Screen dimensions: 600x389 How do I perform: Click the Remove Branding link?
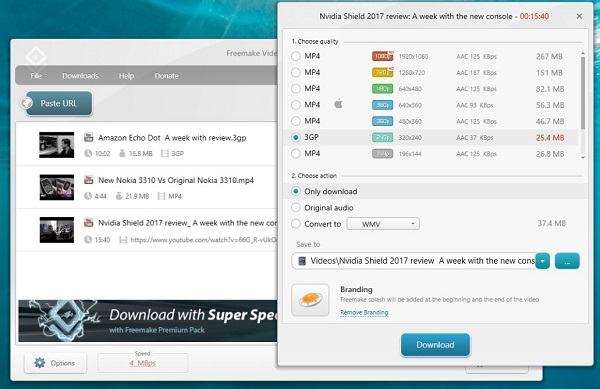(x=364, y=313)
